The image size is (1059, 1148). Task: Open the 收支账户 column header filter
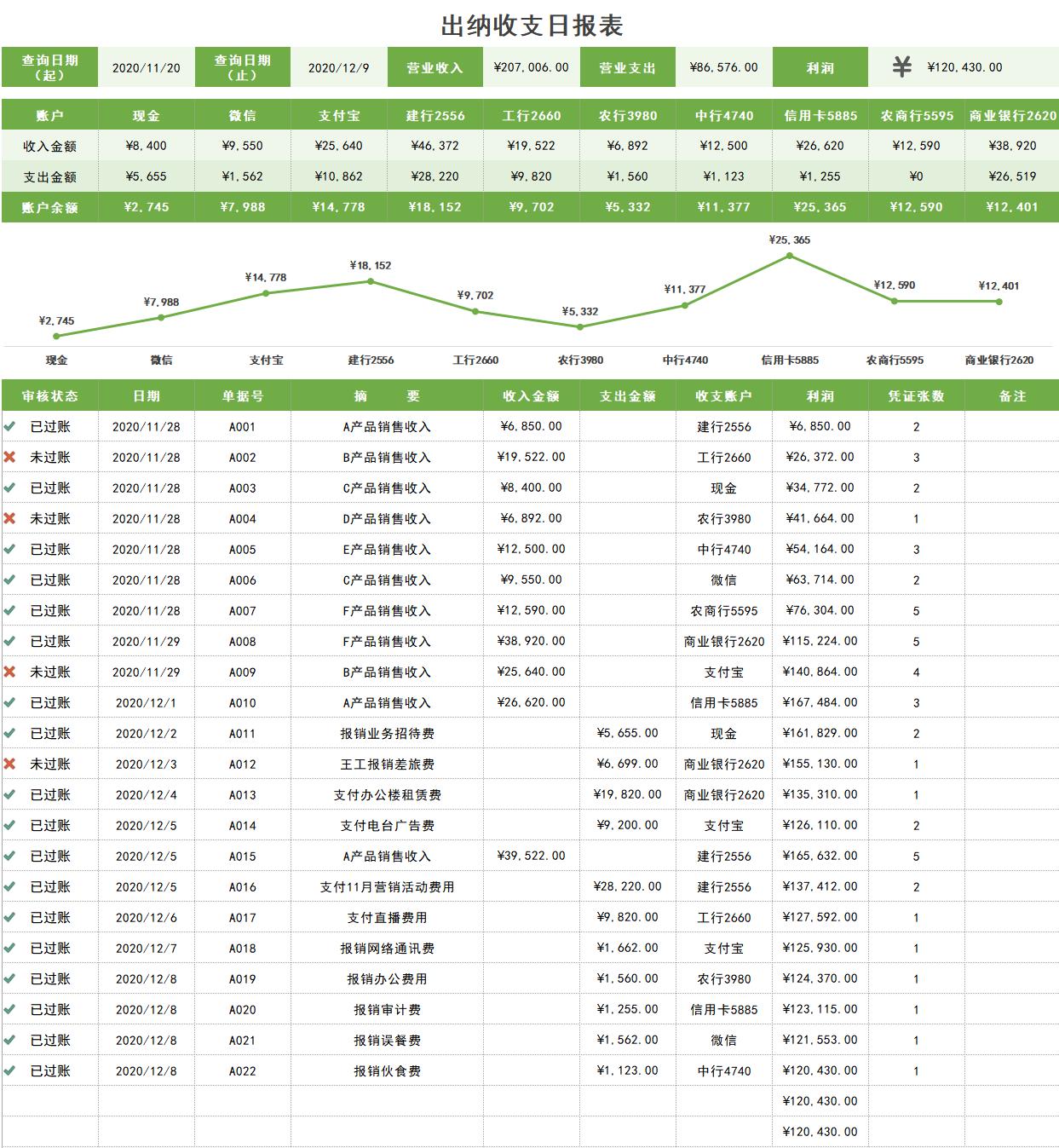(x=722, y=395)
